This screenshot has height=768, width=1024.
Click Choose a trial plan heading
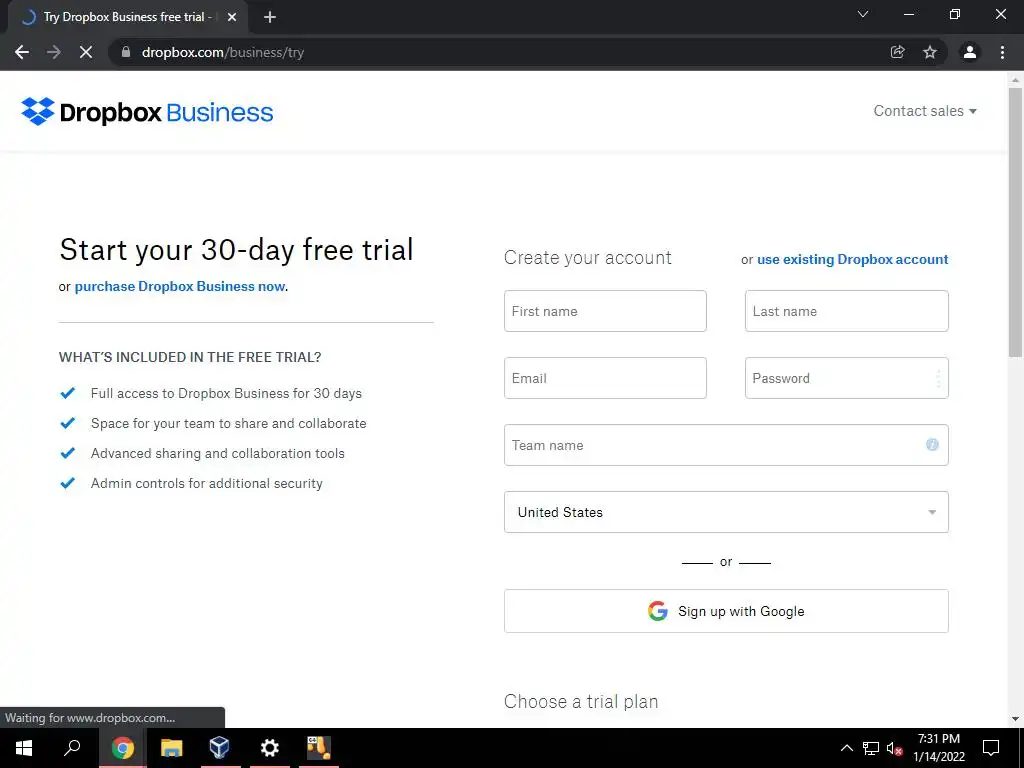click(x=581, y=701)
